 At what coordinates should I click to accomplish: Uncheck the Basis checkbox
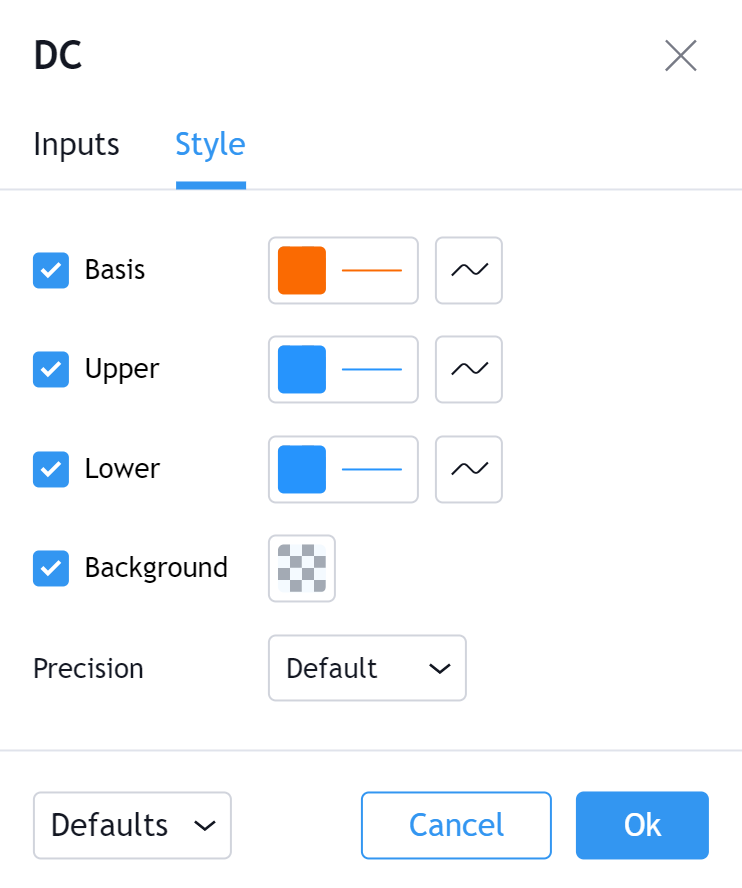click(51, 270)
